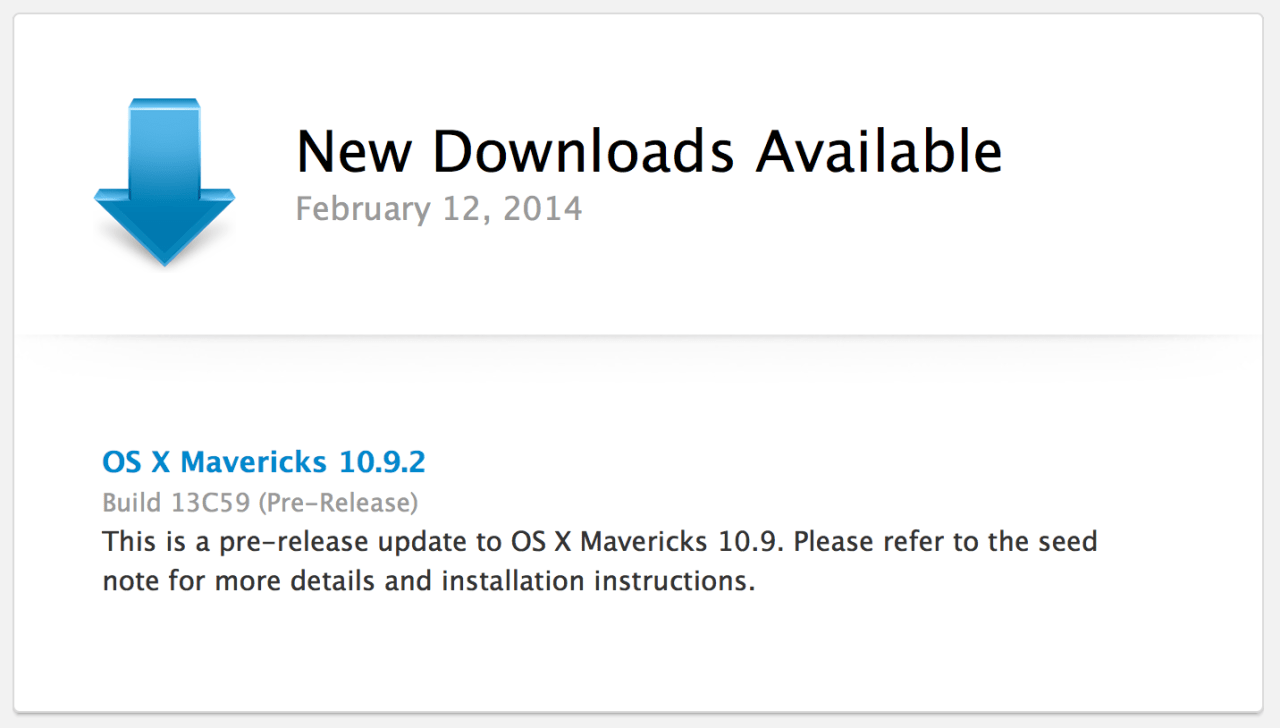Click the blue download arrow icon

coord(164,180)
